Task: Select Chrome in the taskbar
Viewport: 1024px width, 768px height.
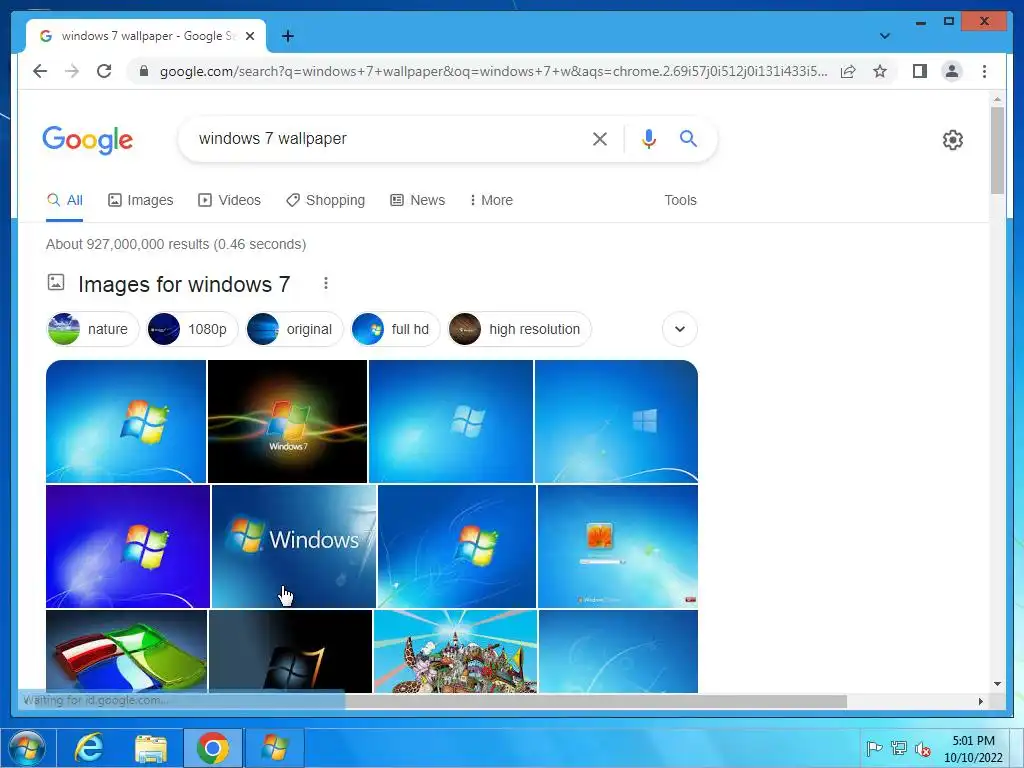Action: tap(213, 748)
